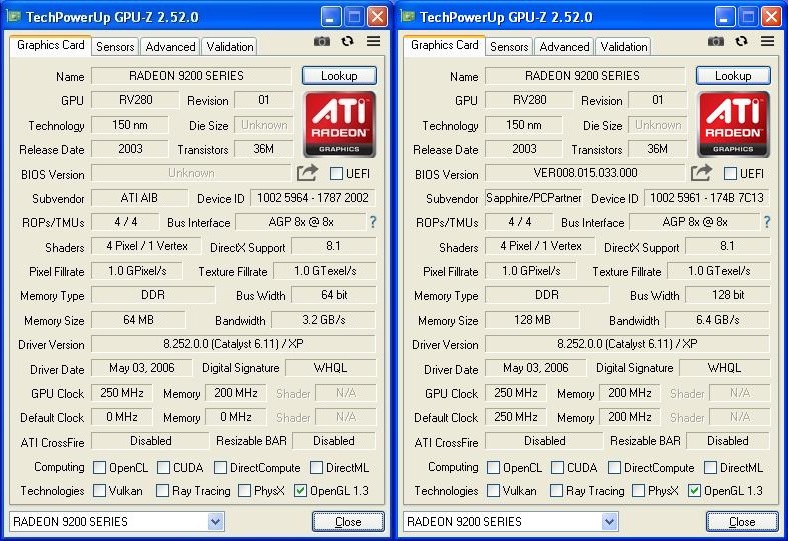Toggle DirectML checkbox in right window

pos(710,468)
